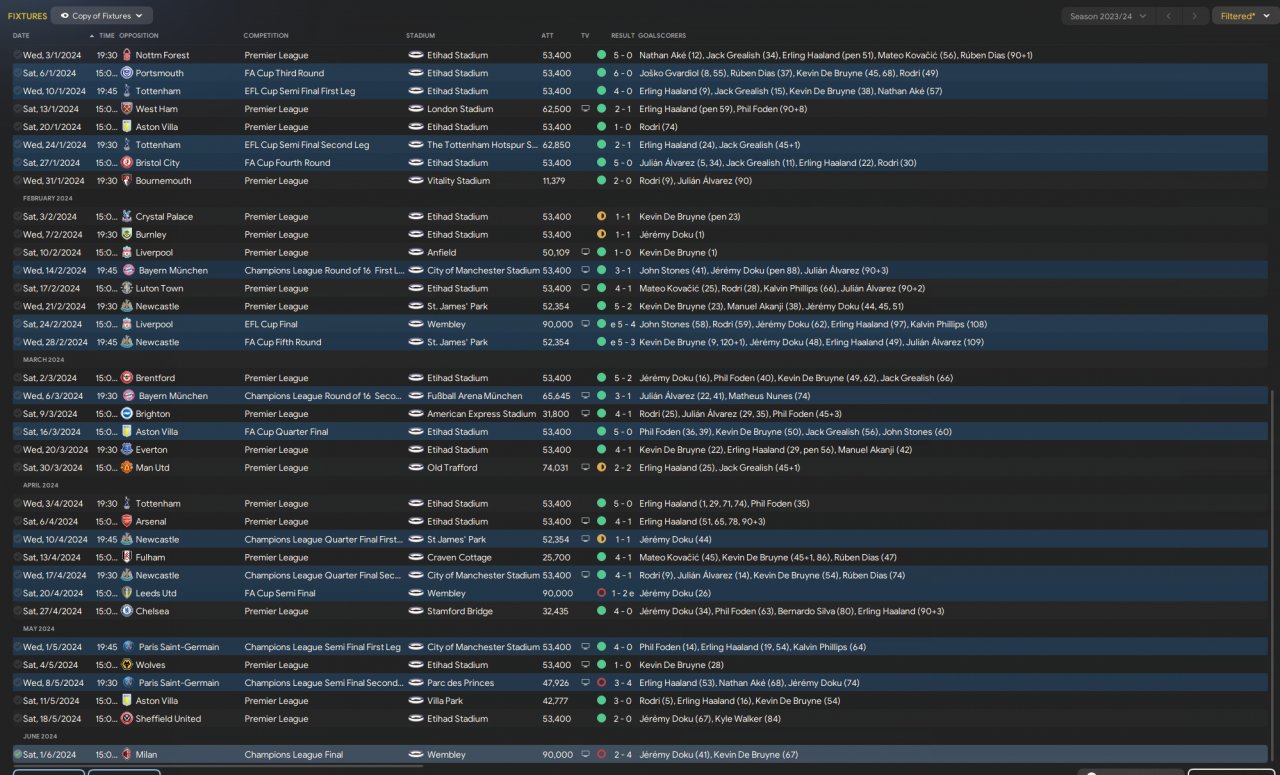
Task: Toggle the check circle on the Newcastle 17/4/2024 row
Action: click(18, 576)
